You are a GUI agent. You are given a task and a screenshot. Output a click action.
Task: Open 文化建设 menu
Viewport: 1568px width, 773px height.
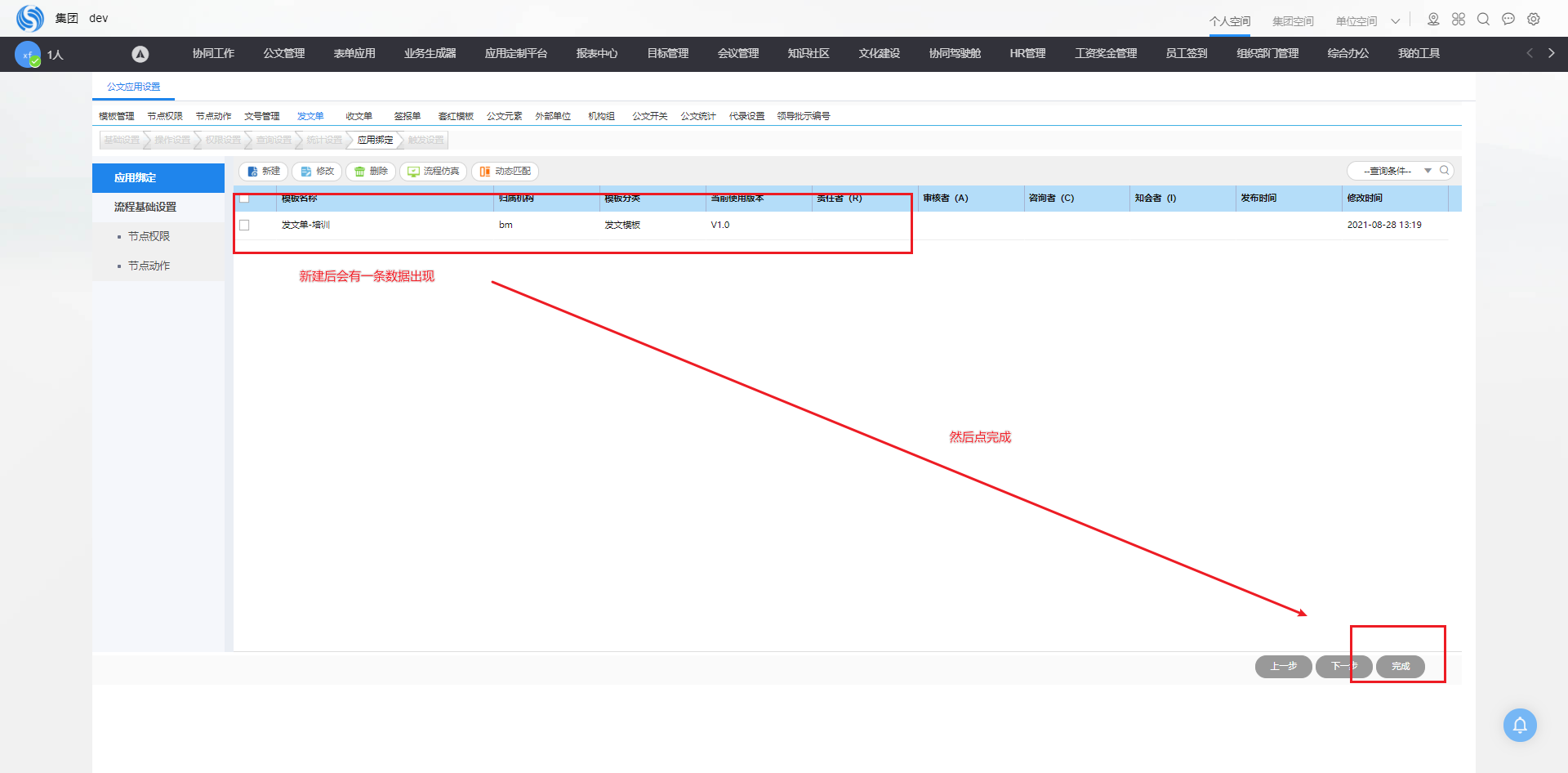click(880, 54)
